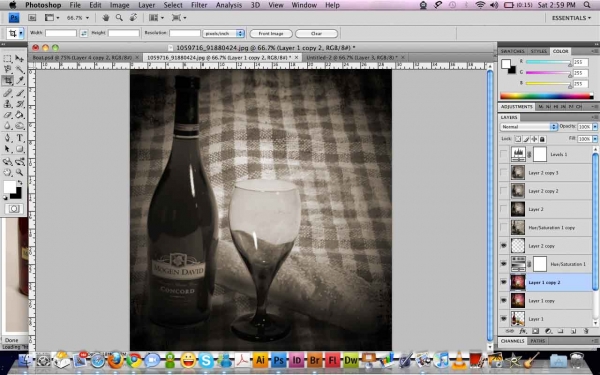Viewport: 600px width, 375px height.
Task: Show the Hue/Saturation 1 copy layer
Action: click(x=504, y=227)
